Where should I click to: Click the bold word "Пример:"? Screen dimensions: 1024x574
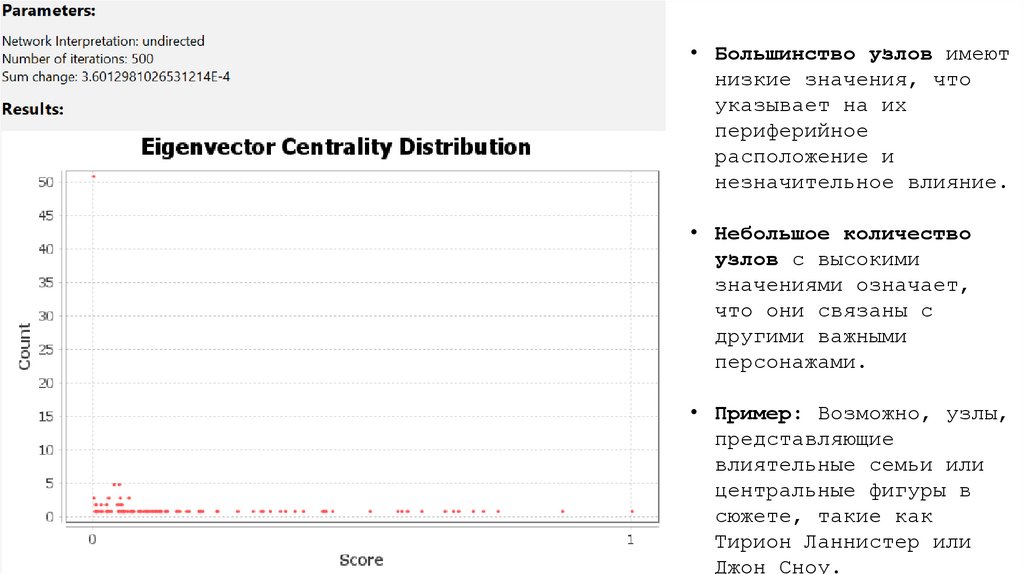coord(759,413)
